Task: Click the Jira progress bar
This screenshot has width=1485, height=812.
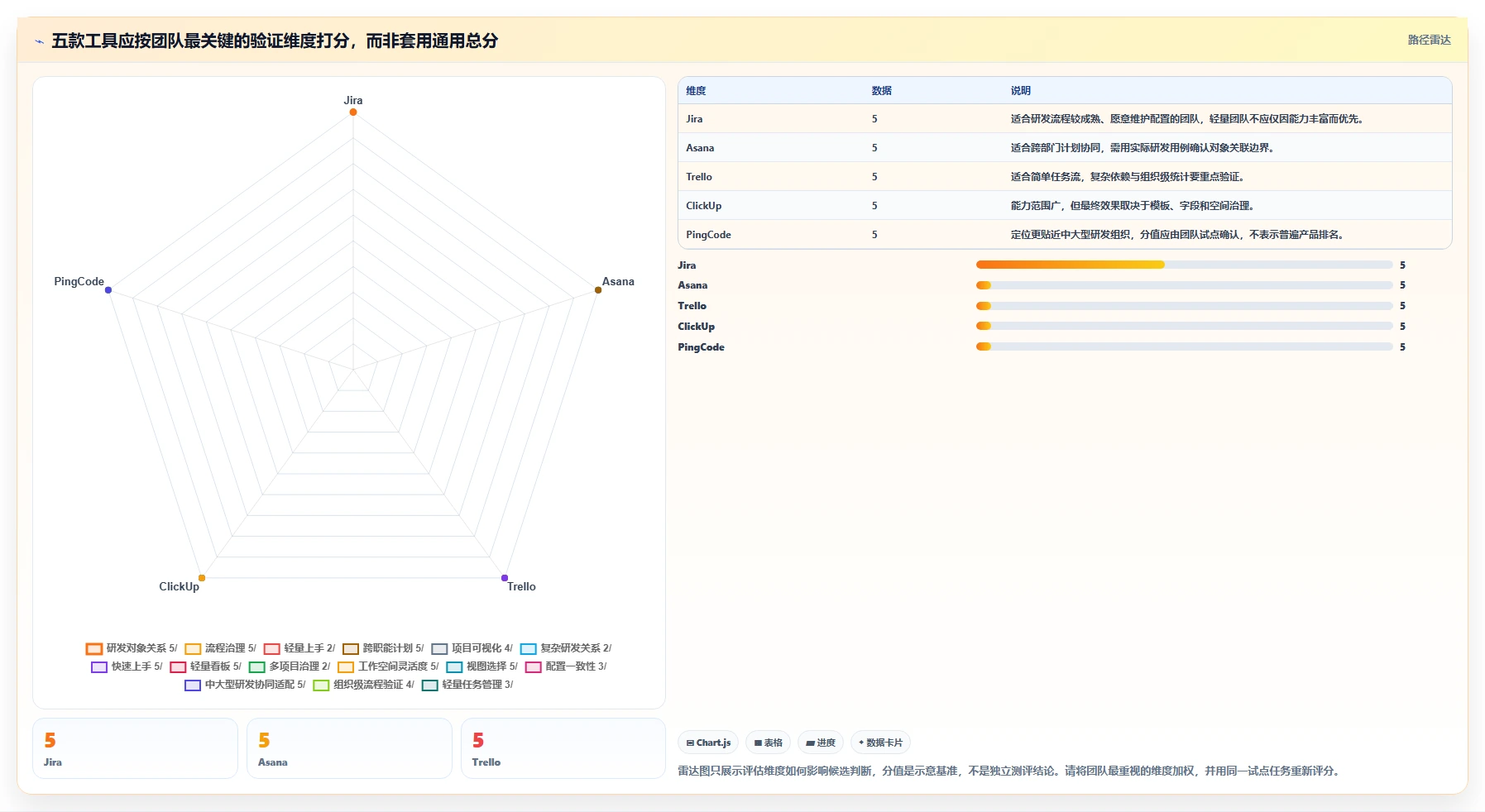Action: (1185, 265)
